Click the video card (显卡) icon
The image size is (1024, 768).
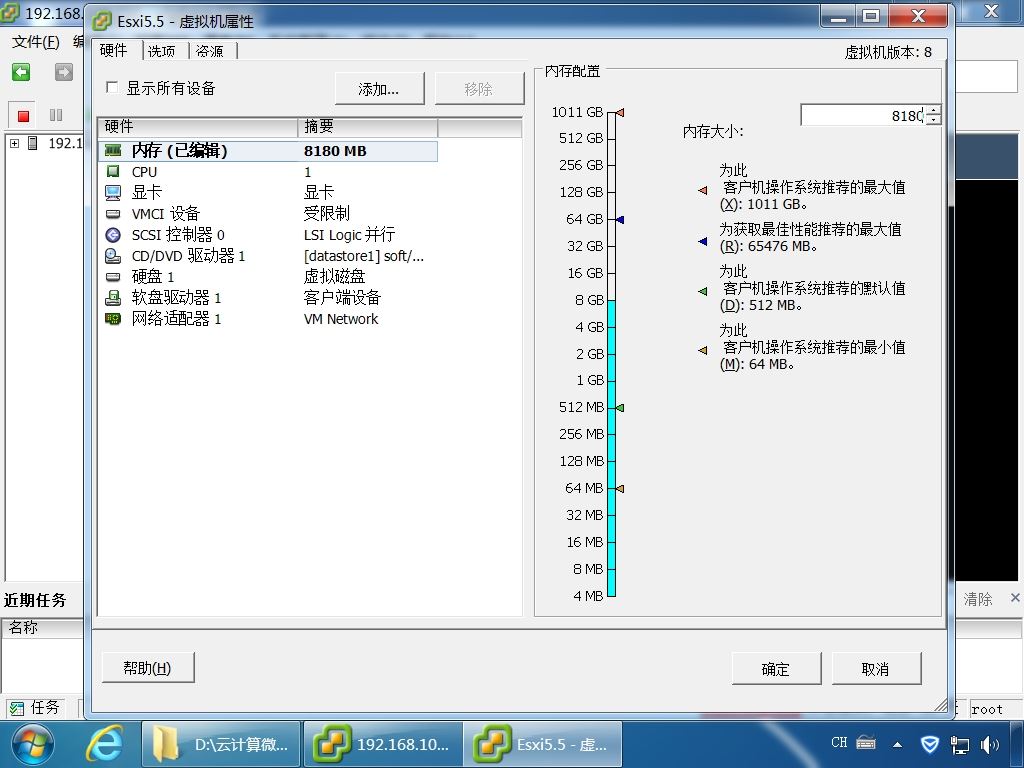(113, 193)
